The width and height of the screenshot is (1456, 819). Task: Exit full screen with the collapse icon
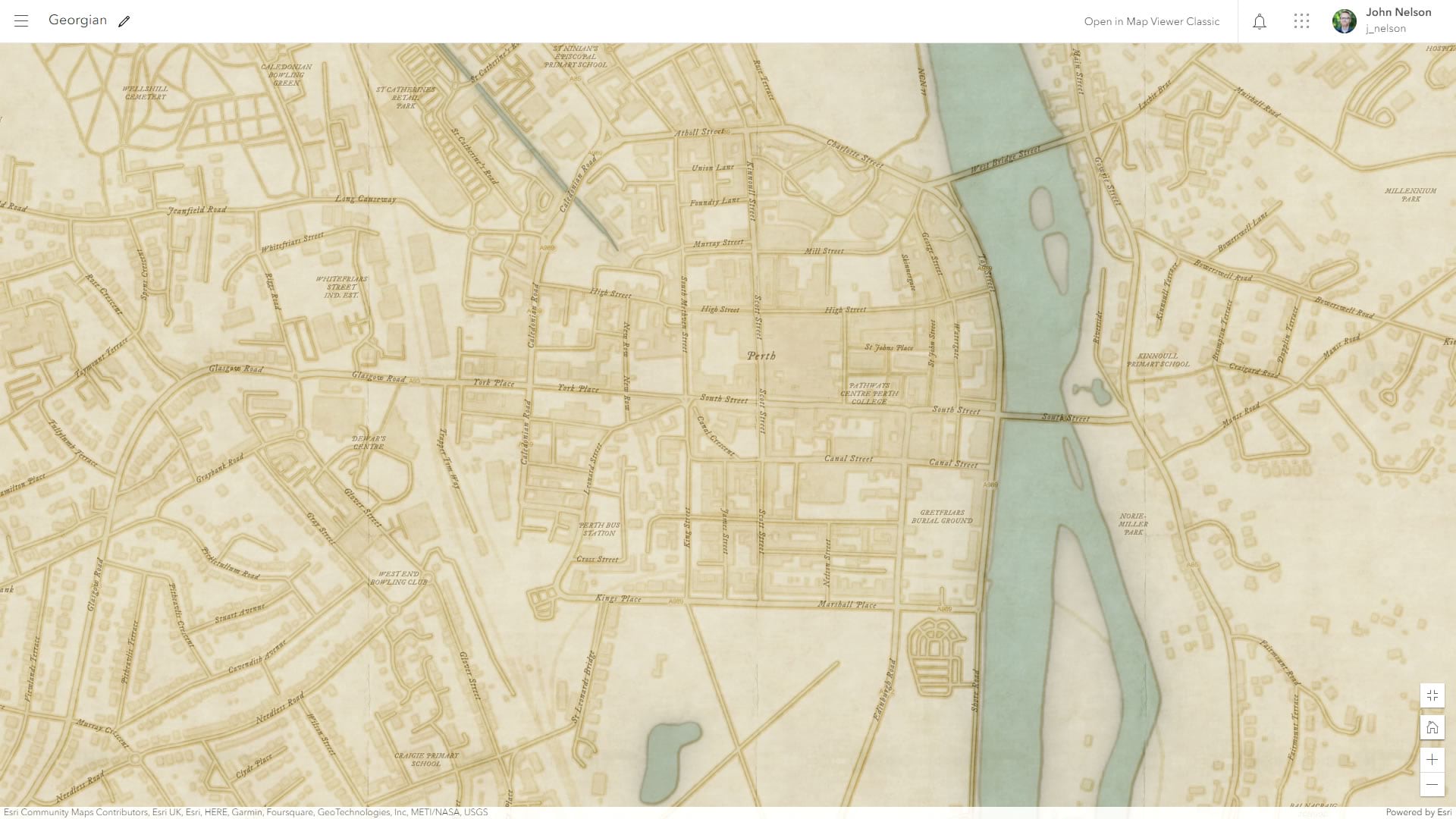point(1432,695)
